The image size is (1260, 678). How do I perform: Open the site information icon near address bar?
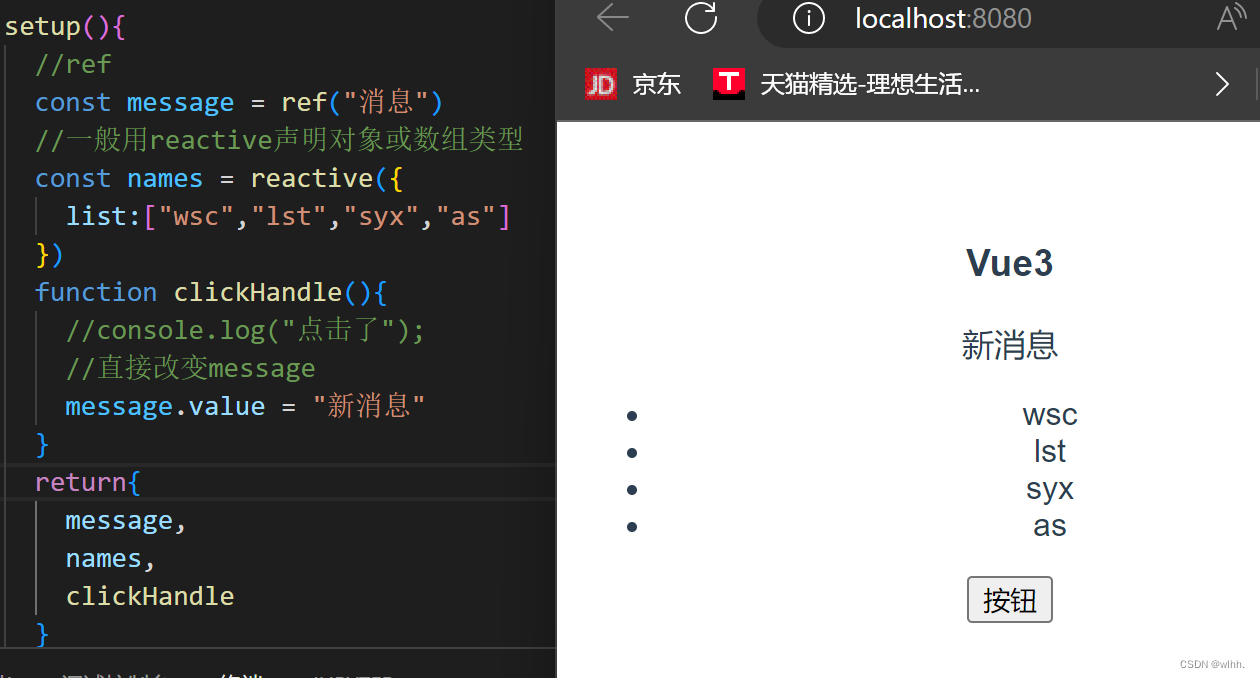pos(808,17)
